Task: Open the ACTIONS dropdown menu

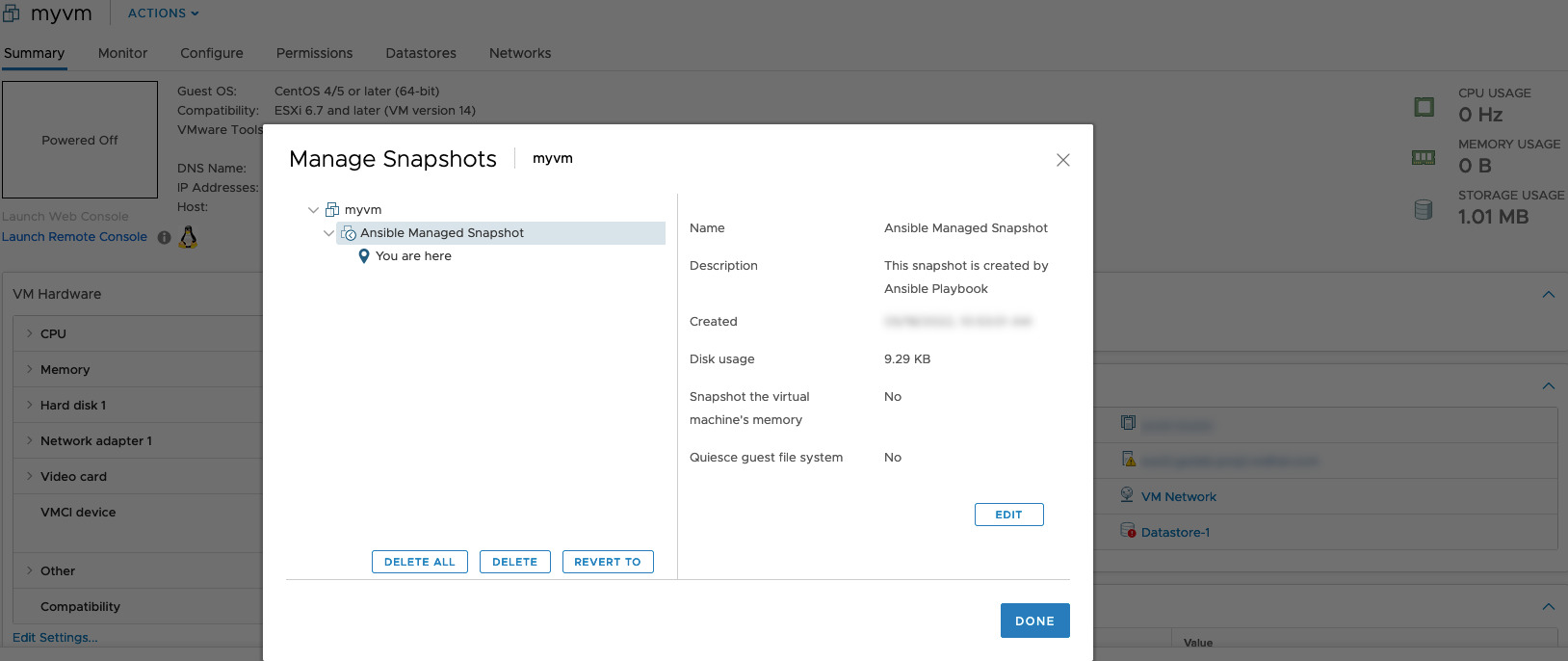Action: tap(164, 13)
